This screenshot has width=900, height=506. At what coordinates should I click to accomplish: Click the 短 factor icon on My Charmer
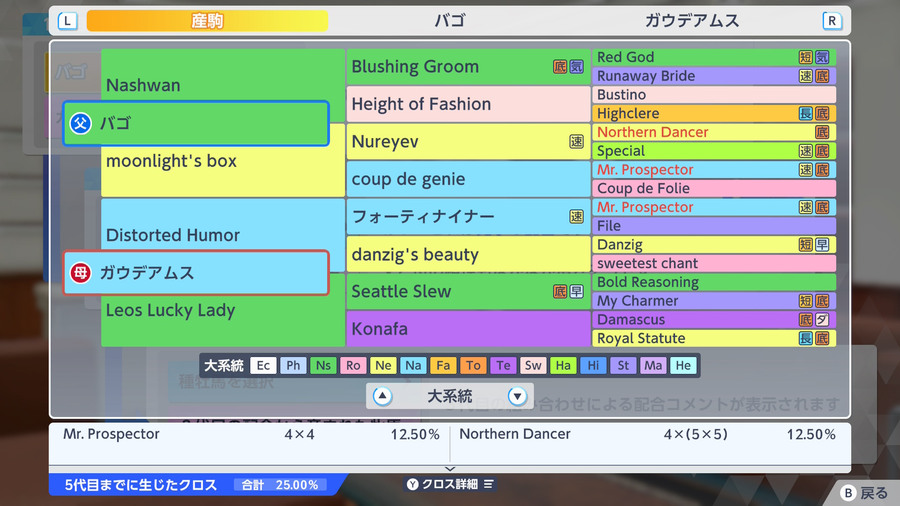(806, 301)
